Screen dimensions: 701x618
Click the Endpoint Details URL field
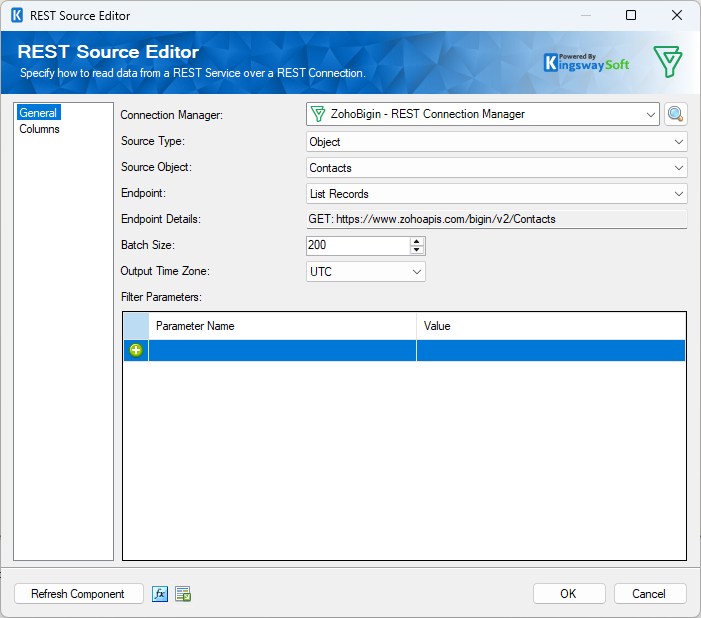tap(497, 219)
